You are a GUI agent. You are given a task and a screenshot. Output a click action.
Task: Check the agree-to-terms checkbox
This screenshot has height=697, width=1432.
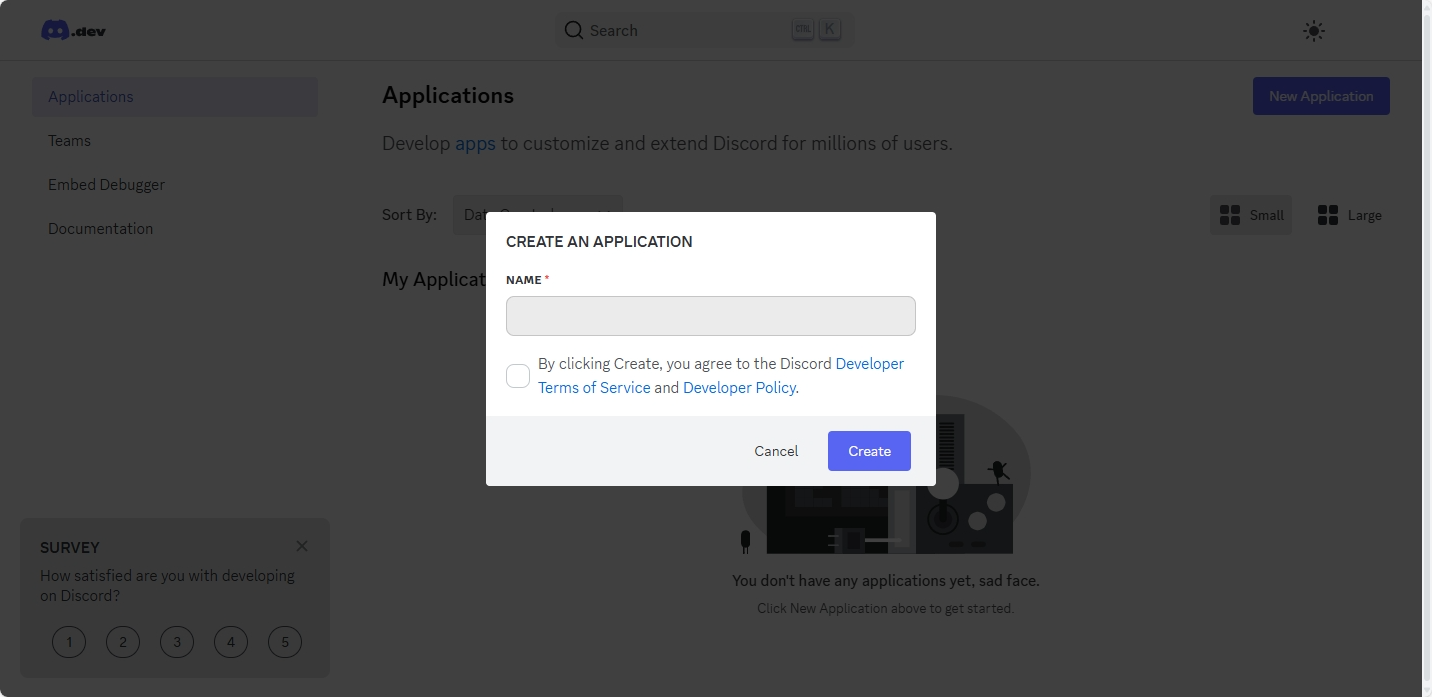click(x=518, y=376)
